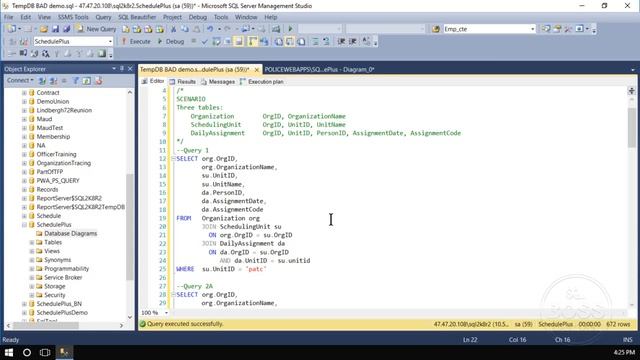Click the editor vertical scrollbar thumb
Image resolution: width=640 pixels, height=360 pixels.
(631, 127)
